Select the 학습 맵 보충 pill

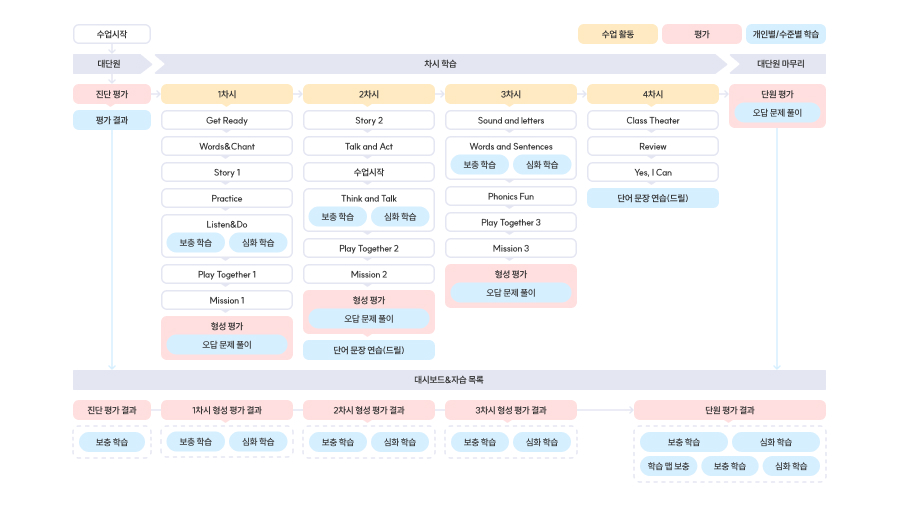(x=668, y=466)
